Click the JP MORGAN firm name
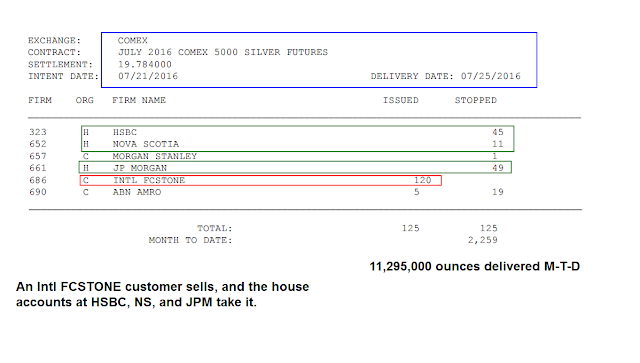640x363 pixels. [140, 168]
